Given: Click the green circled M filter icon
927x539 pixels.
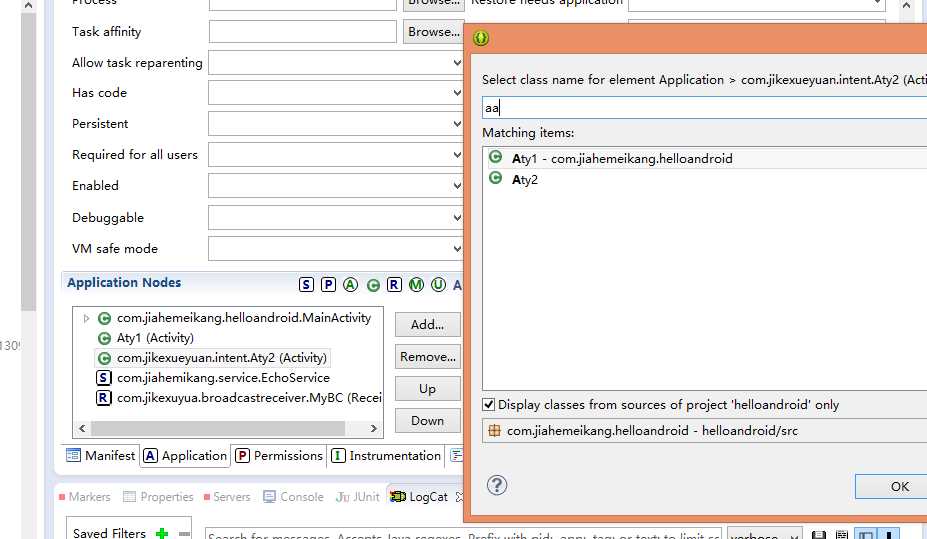Looking at the screenshot, I should (x=416, y=285).
